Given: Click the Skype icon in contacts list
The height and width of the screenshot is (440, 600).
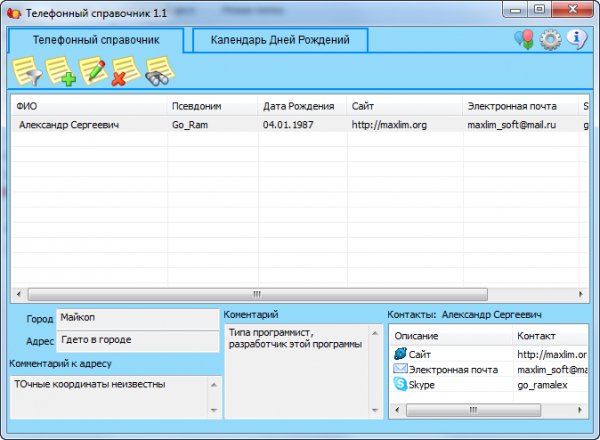Looking at the screenshot, I should [400, 384].
